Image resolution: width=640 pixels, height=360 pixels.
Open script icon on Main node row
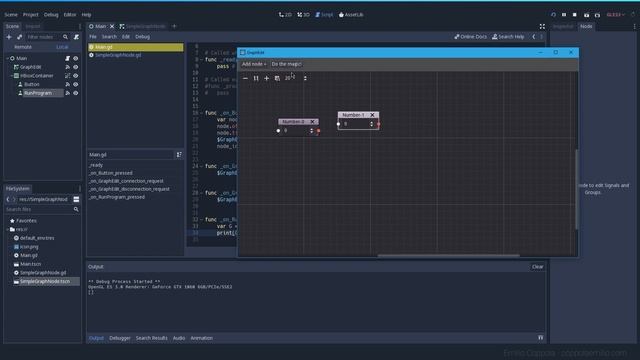68,58
